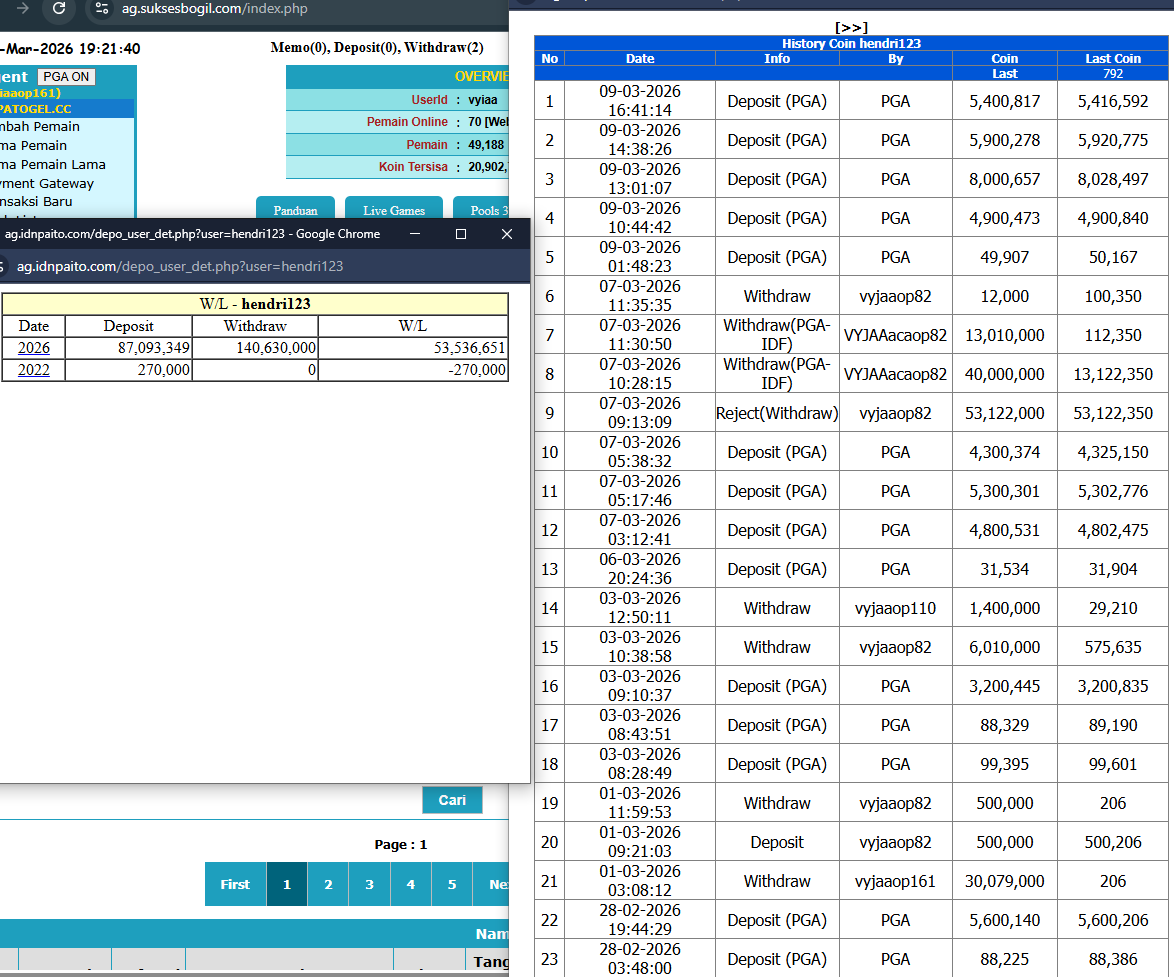Click the [>>] next history link
This screenshot has width=1174, height=977.
pyautogui.click(x=851, y=28)
